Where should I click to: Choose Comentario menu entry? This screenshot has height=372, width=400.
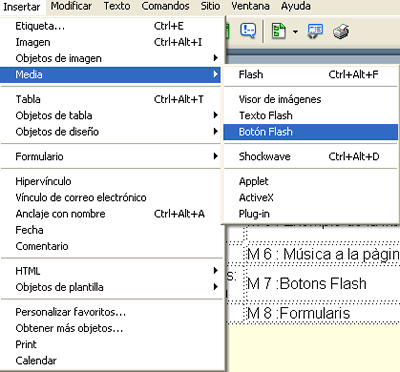[111, 246]
